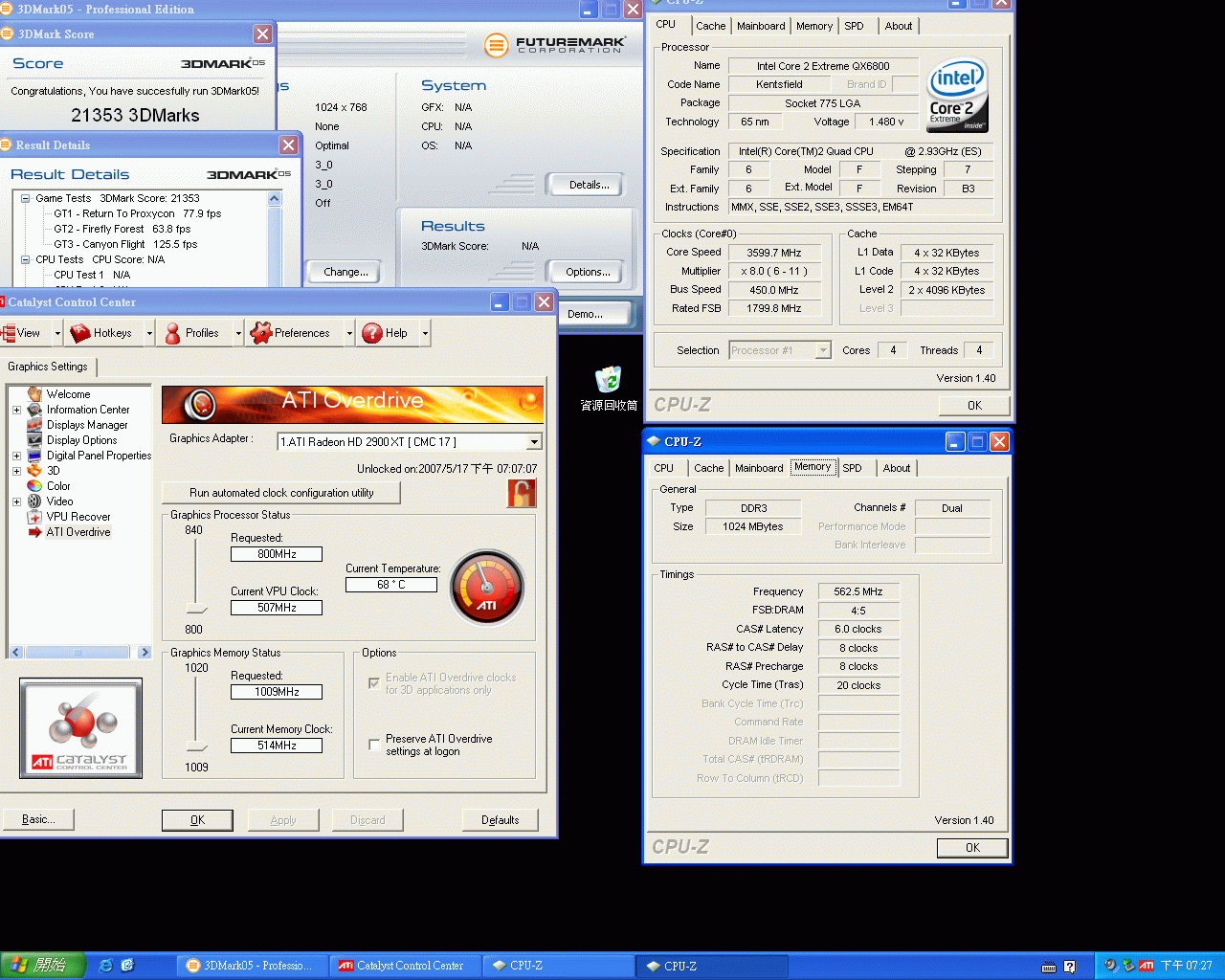Switch to CPU tab in lower CPU-Z

pos(664,468)
